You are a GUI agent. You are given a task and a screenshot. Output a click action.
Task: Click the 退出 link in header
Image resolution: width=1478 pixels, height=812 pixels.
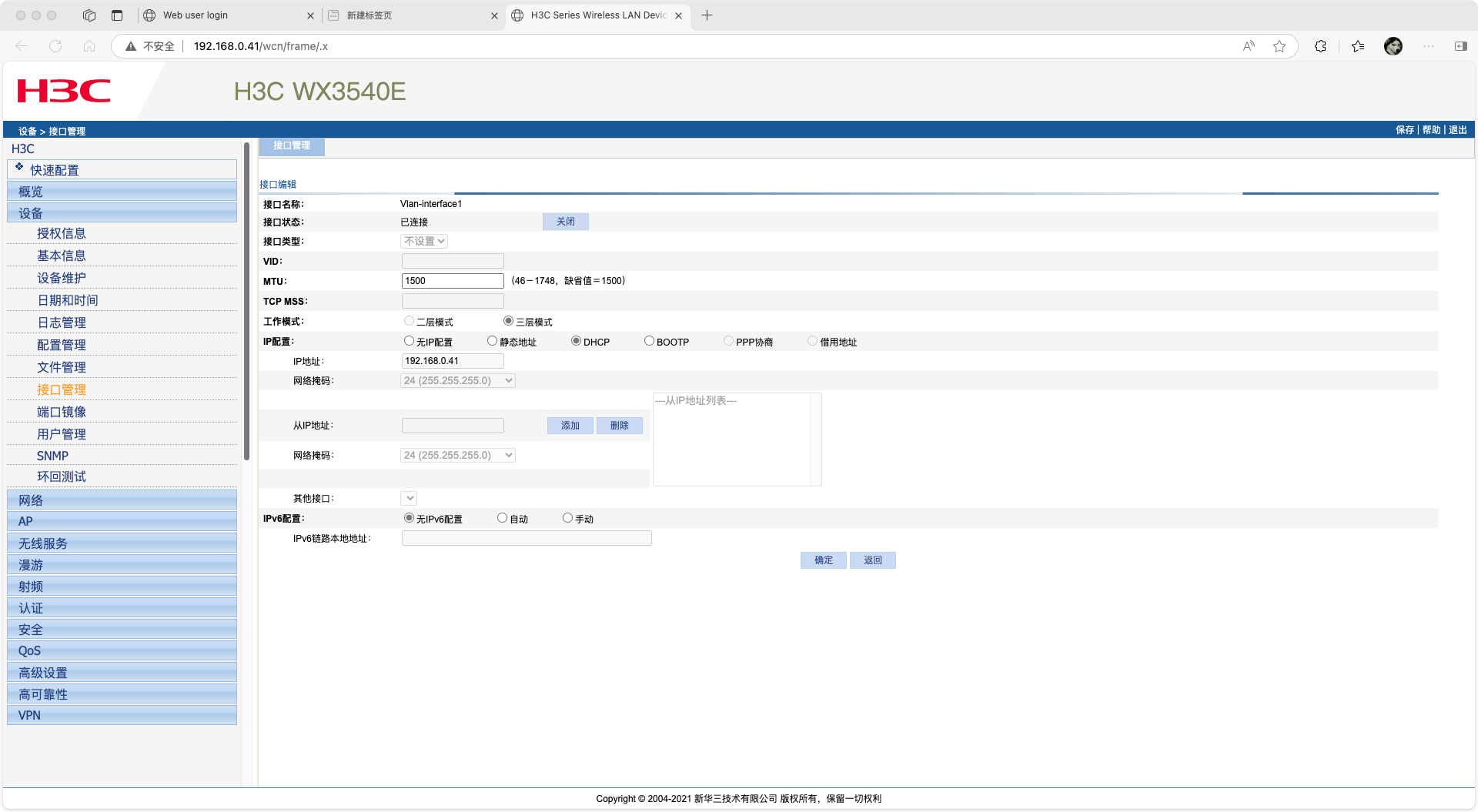pos(1458,130)
